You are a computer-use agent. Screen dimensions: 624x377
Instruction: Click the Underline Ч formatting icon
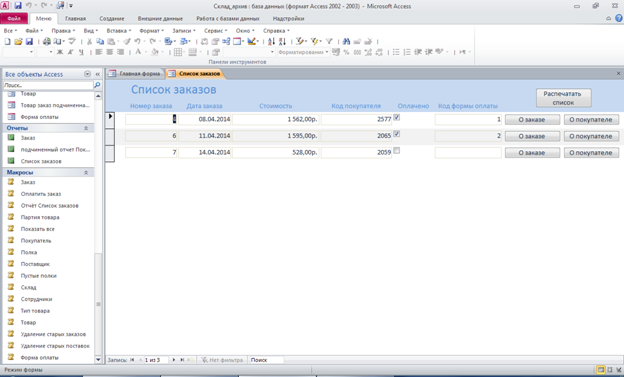[81, 52]
